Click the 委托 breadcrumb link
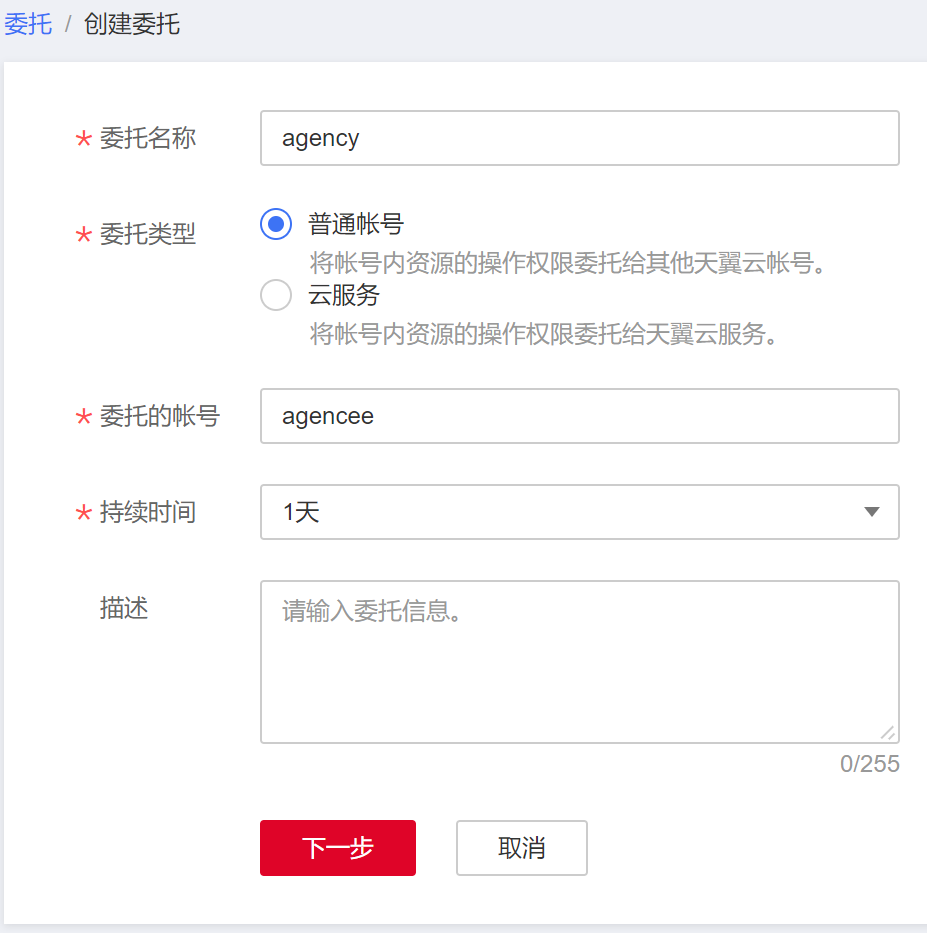This screenshot has height=933, width=927. click(28, 24)
